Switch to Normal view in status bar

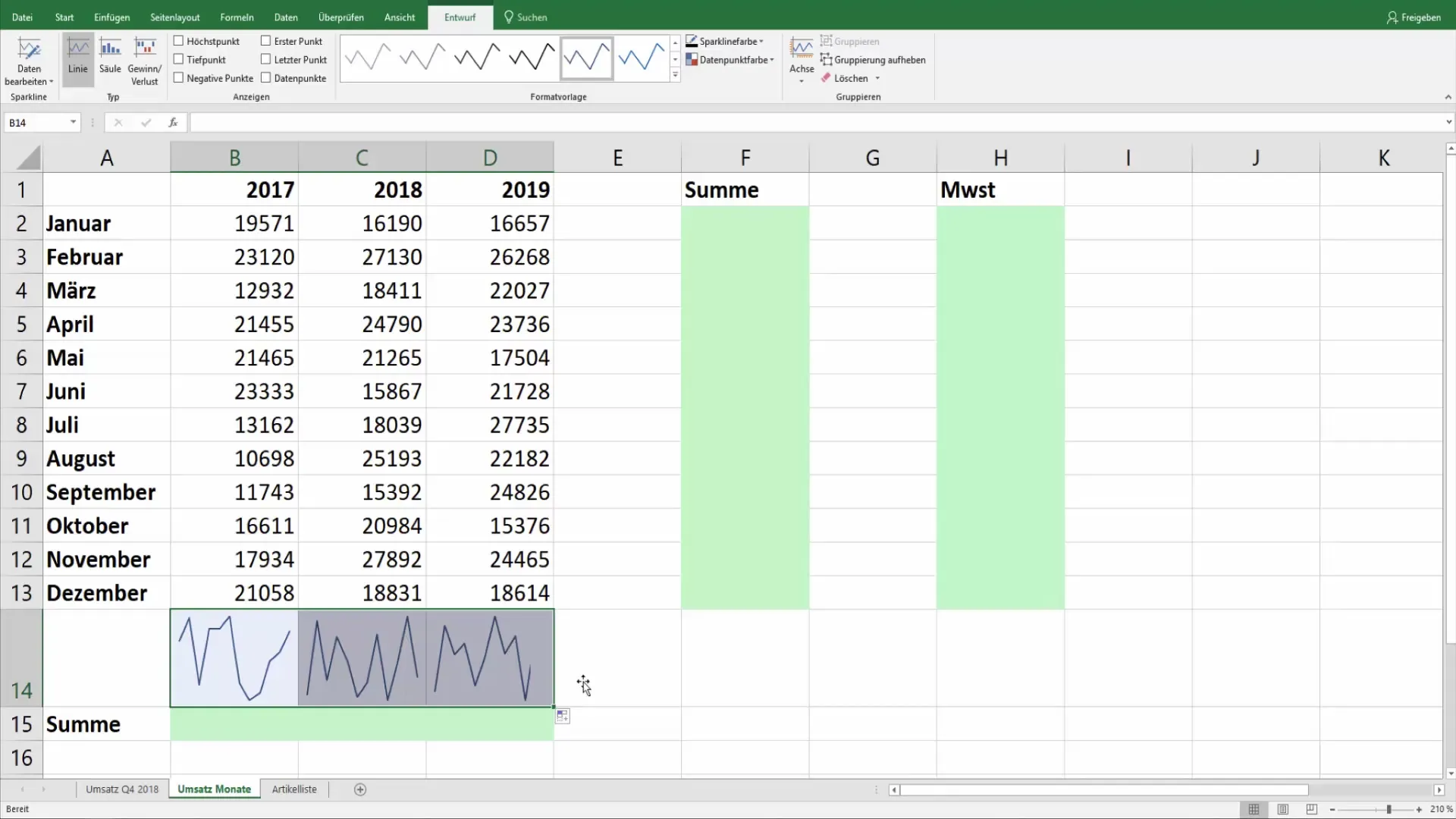click(1254, 809)
